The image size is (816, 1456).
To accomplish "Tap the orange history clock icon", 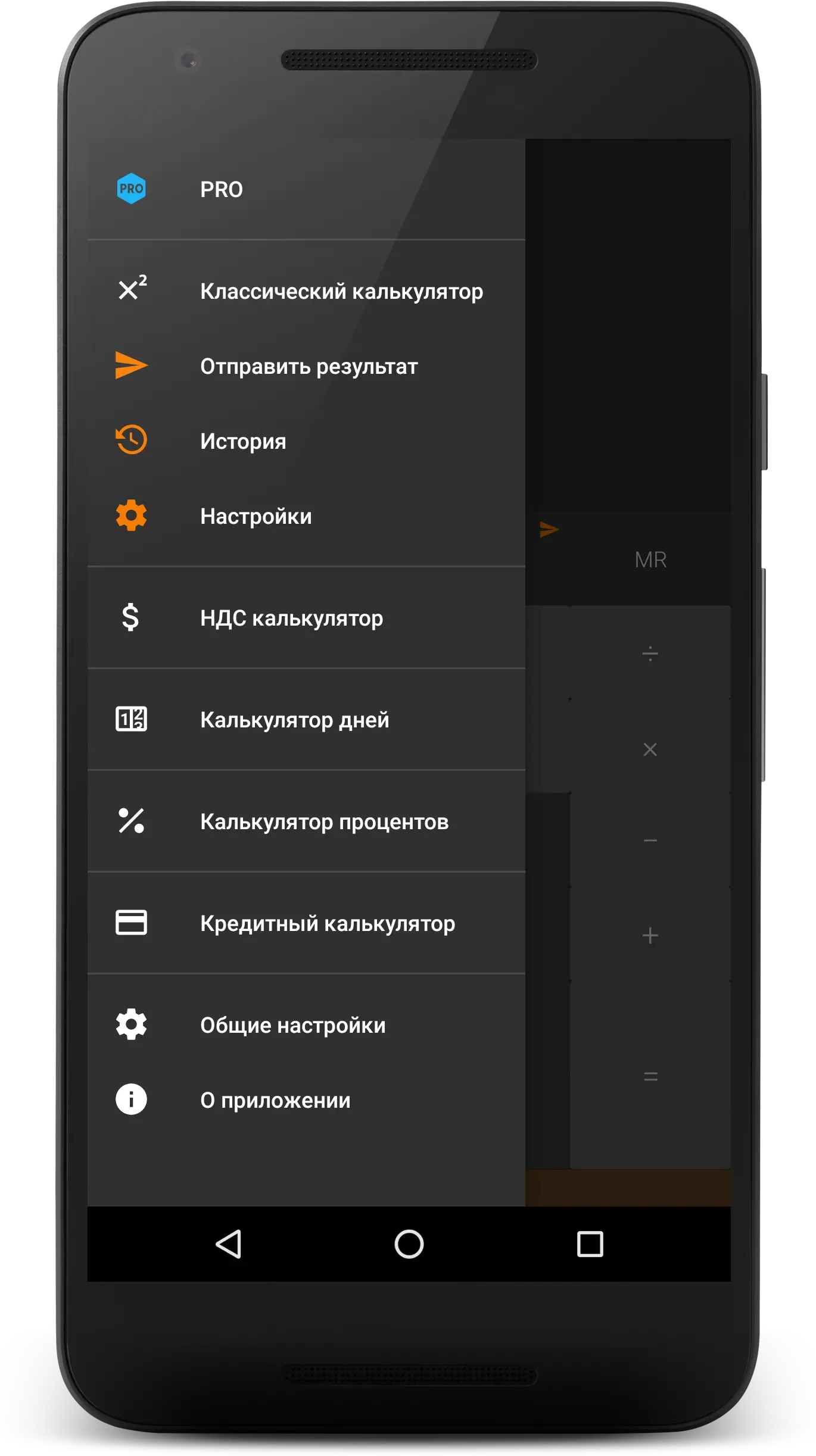I will 131,440.
